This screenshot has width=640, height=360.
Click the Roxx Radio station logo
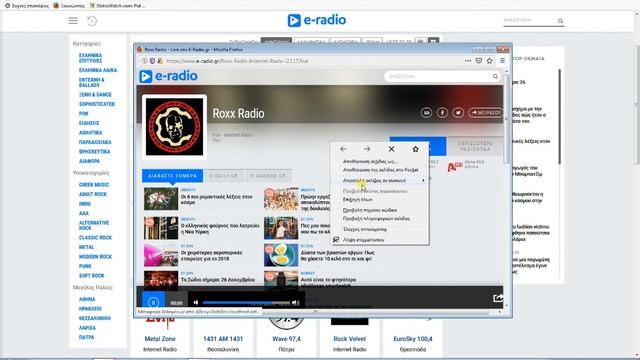(174, 127)
